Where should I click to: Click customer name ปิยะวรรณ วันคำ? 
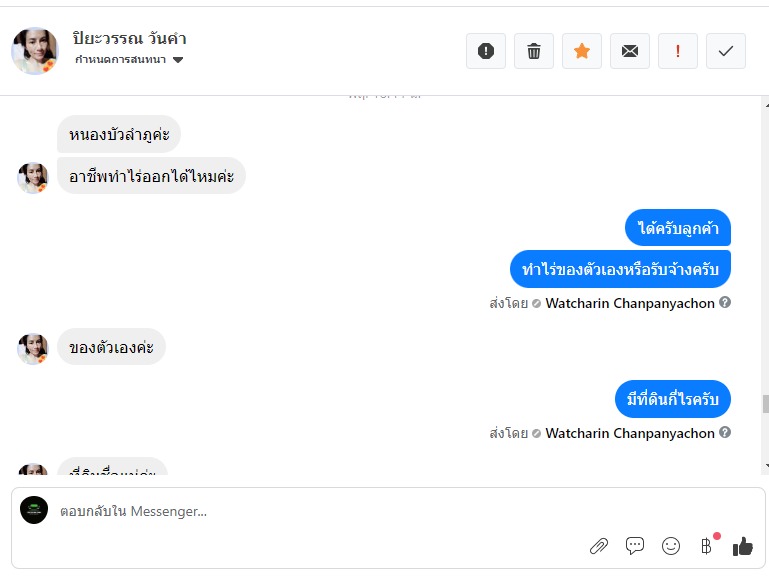129,38
